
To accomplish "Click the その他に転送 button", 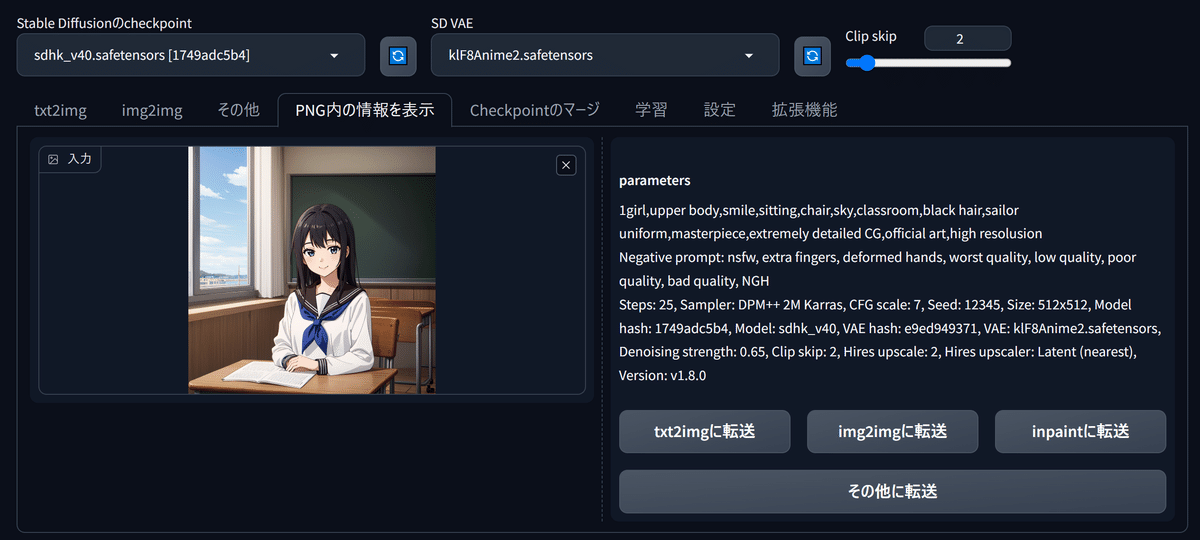I will pos(893,491).
